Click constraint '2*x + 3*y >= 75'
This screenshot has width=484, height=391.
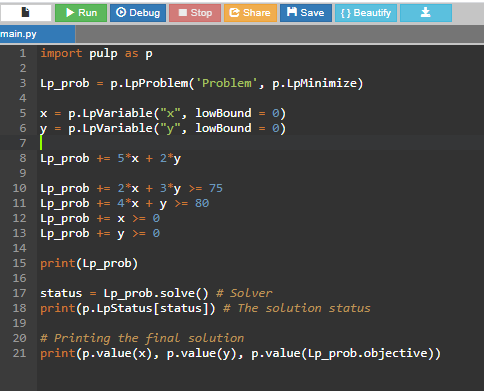[x=170, y=189]
